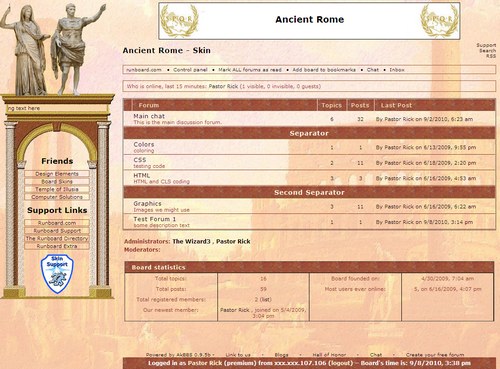View administrator The Wizard3 profile
Image resolution: width=500 pixels, height=369 pixels.
[x=191, y=241]
